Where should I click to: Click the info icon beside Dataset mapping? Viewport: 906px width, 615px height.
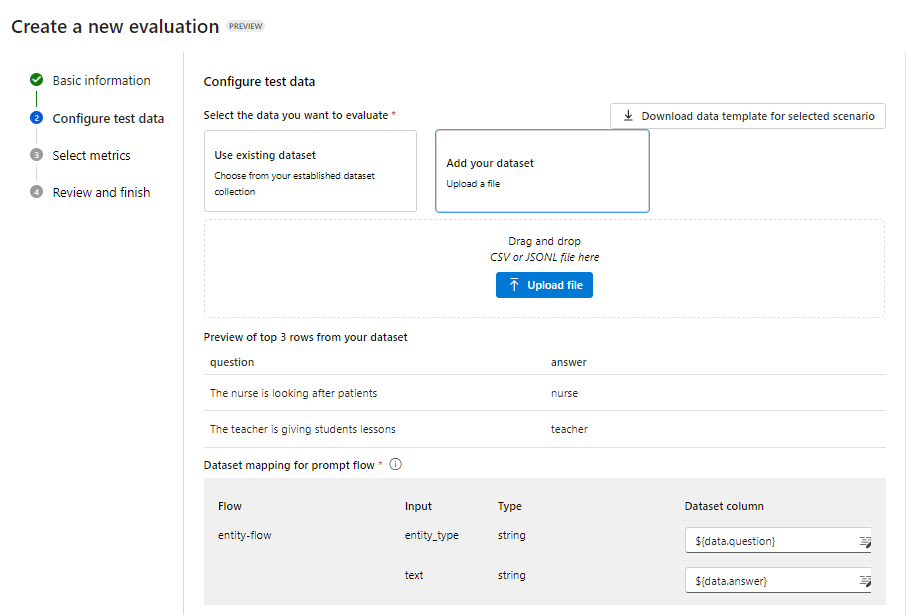[x=396, y=465]
